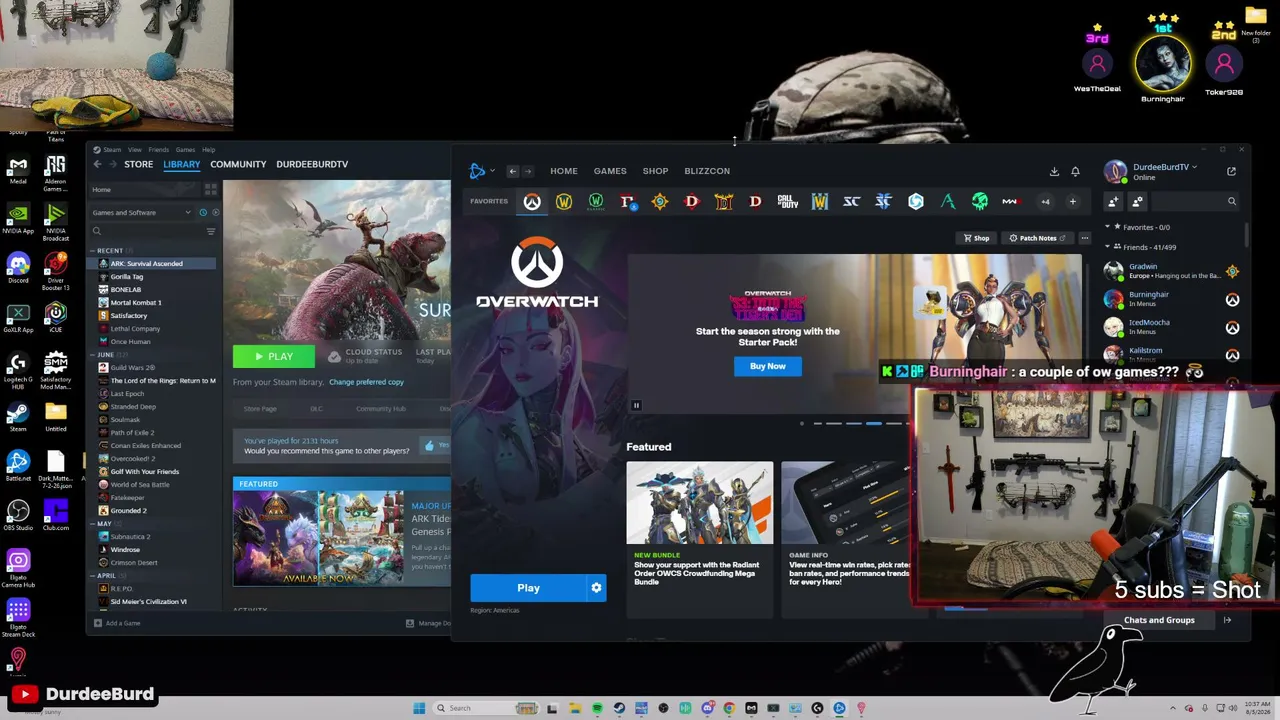Go back in Battle.net navigation
The height and width of the screenshot is (720, 1280).
513,171
